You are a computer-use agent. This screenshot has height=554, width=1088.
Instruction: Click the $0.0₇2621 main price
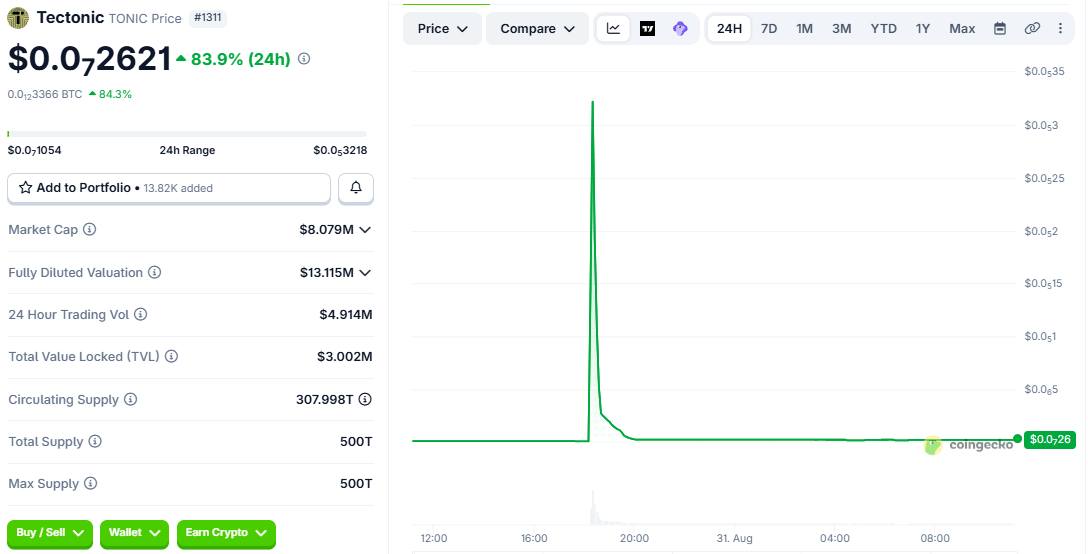tap(90, 59)
